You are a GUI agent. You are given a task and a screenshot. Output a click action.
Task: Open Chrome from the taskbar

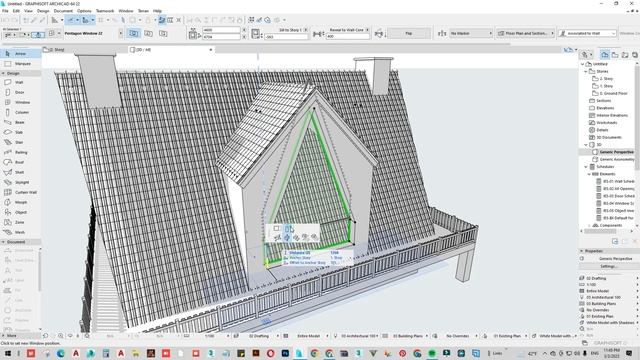pos(314,353)
